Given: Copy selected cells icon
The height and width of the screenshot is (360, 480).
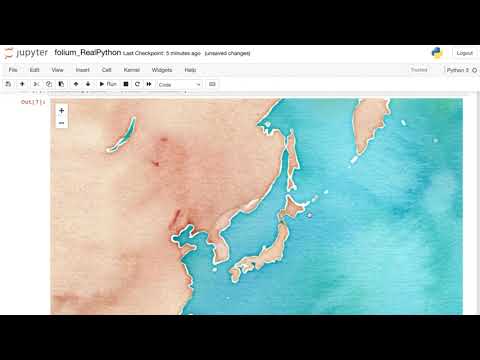Looking at the screenshot, I should (49, 84).
